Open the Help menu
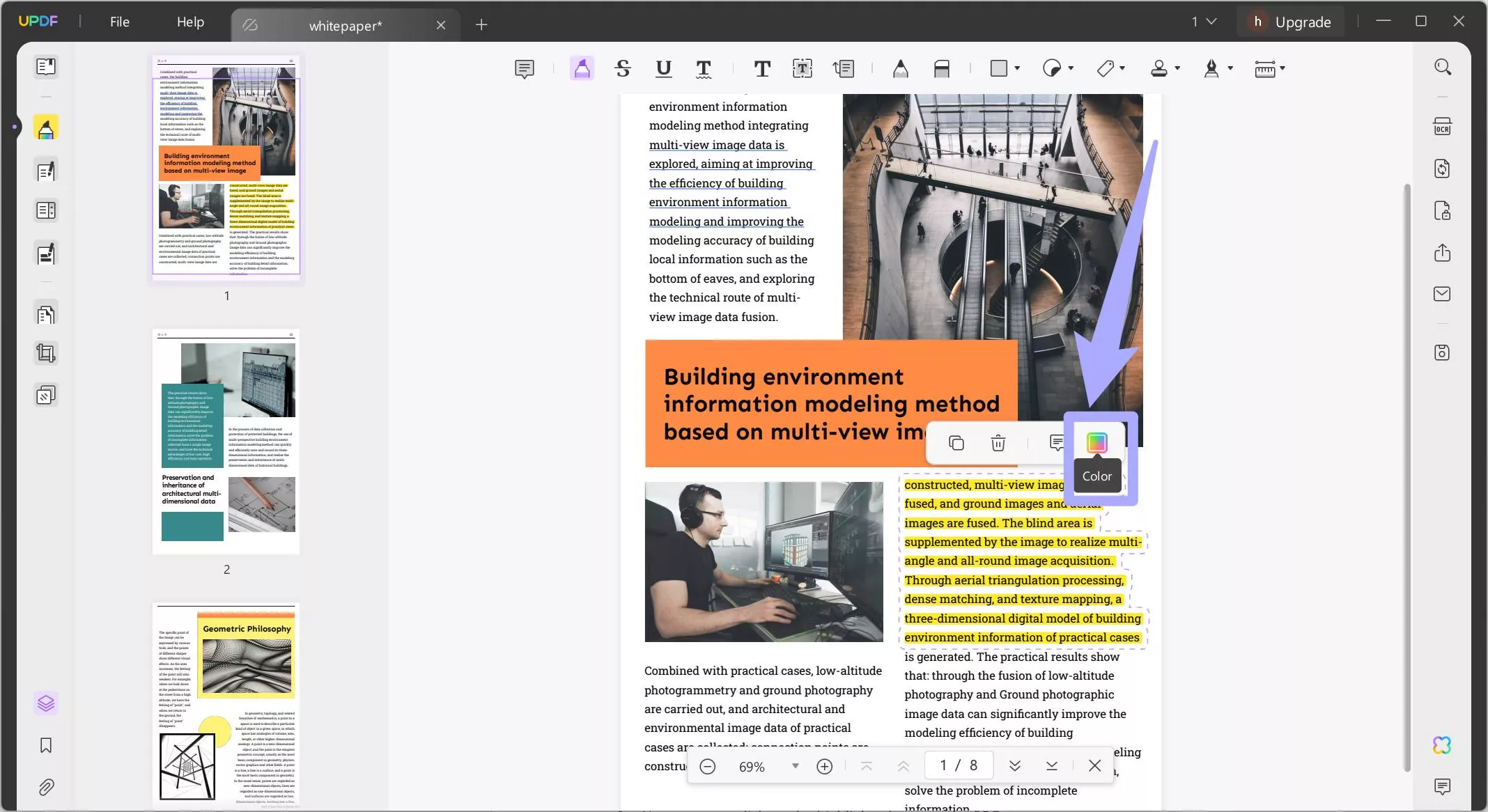The width and height of the screenshot is (1488, 812). (190, 22)
